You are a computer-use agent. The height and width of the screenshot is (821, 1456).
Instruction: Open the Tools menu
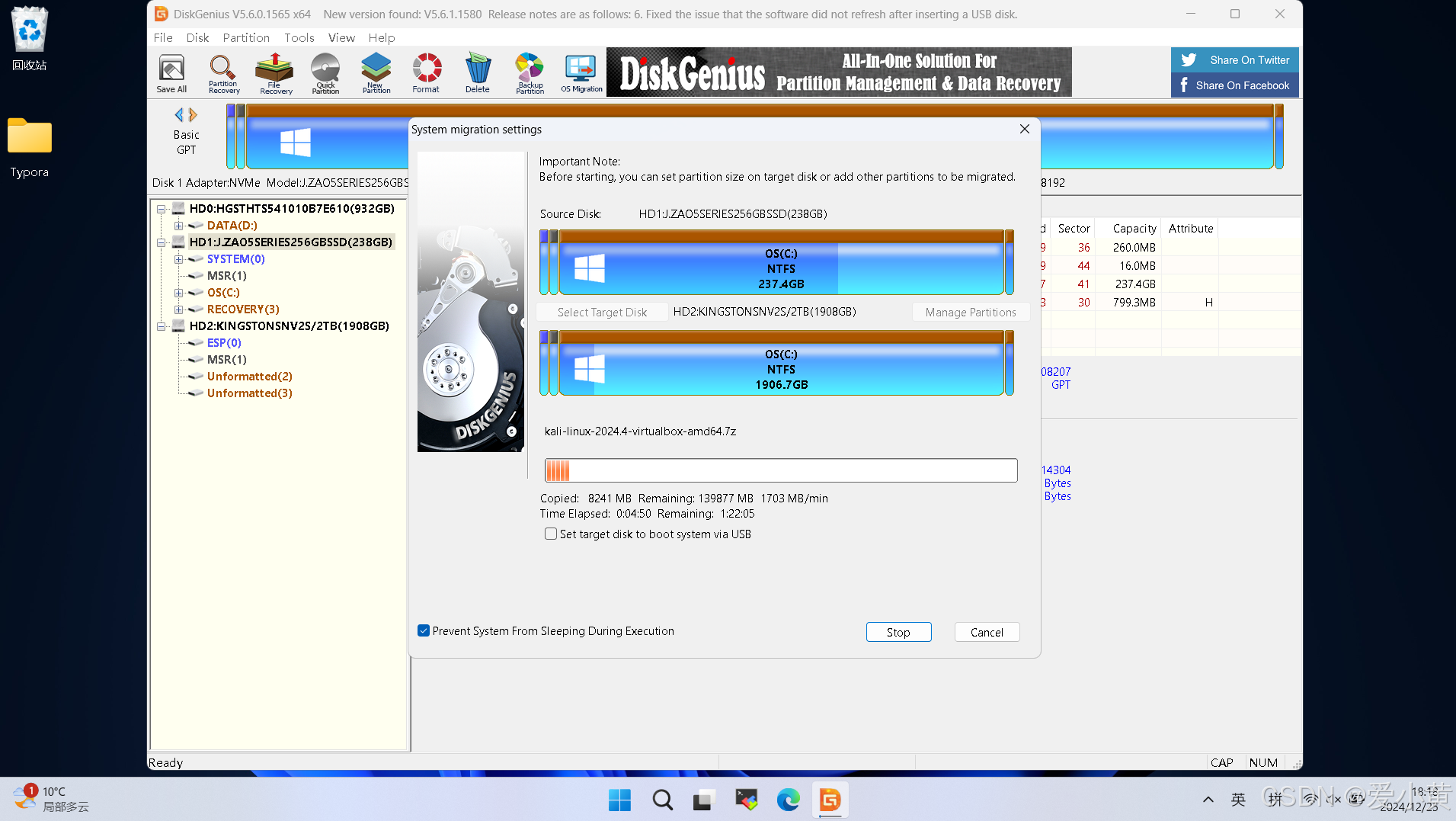click(x=299, y=37)
